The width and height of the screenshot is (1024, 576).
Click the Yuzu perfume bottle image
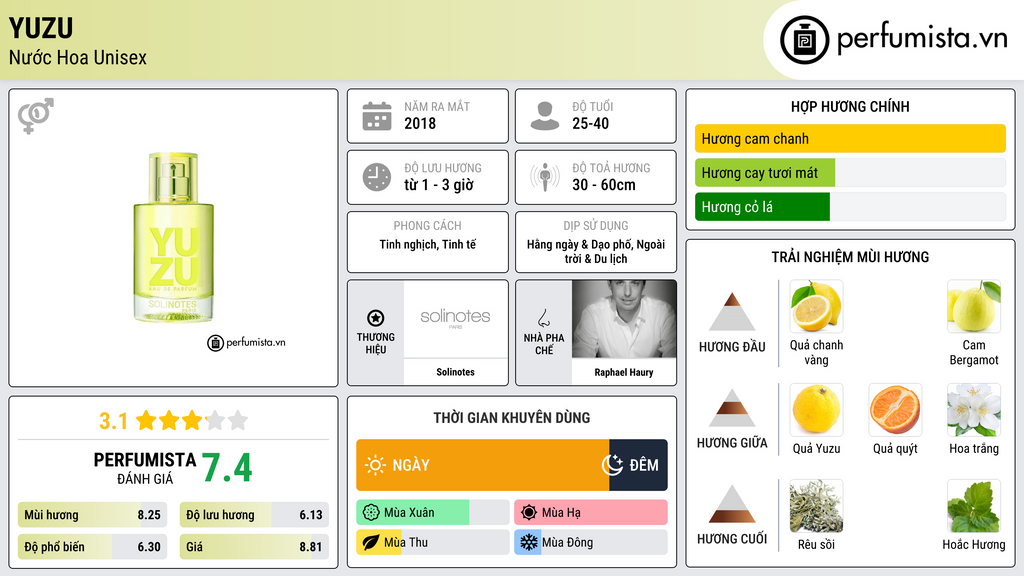(173, 238)
